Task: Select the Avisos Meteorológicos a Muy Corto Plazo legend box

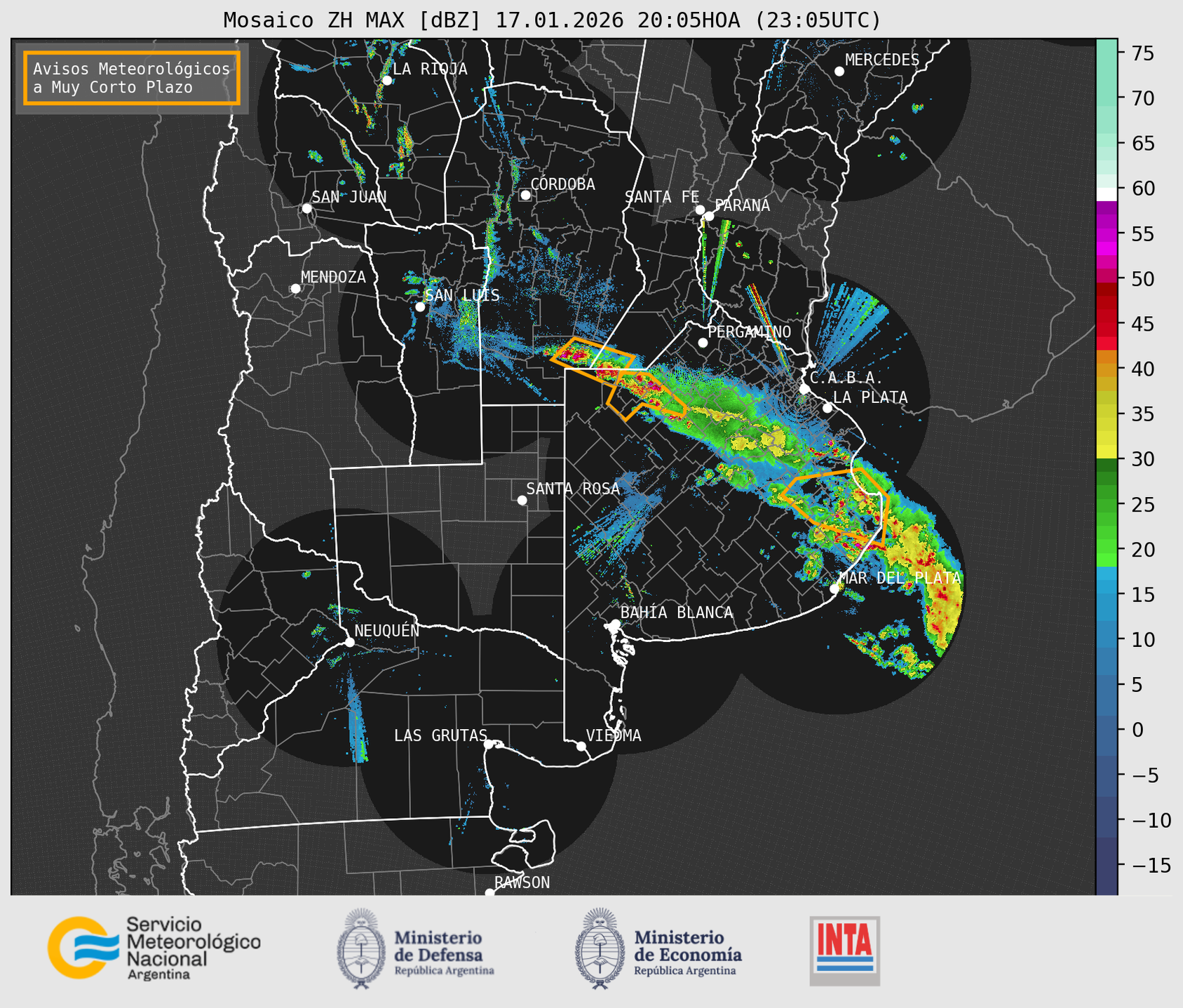Action: tap(132, 78)
